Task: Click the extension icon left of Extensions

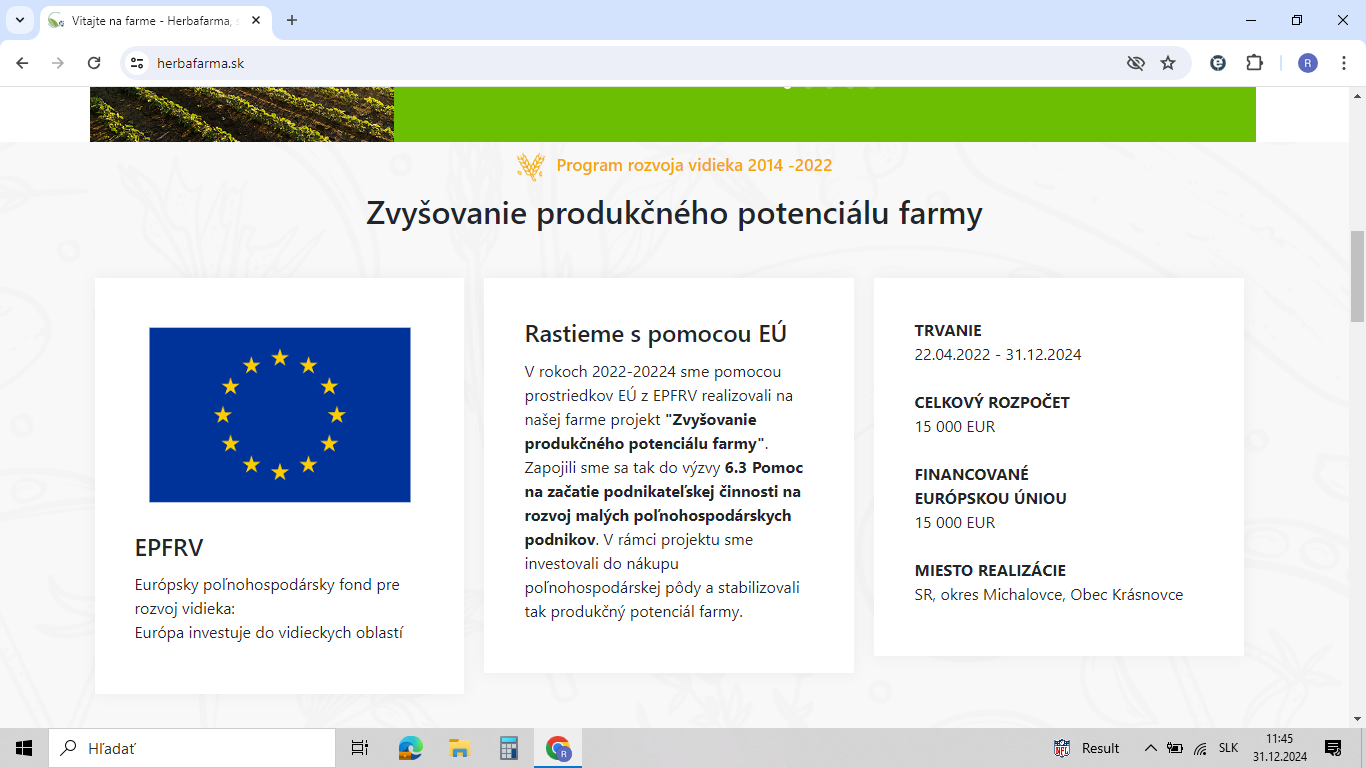Action: pyautogui.click(x=1218, y=63)
